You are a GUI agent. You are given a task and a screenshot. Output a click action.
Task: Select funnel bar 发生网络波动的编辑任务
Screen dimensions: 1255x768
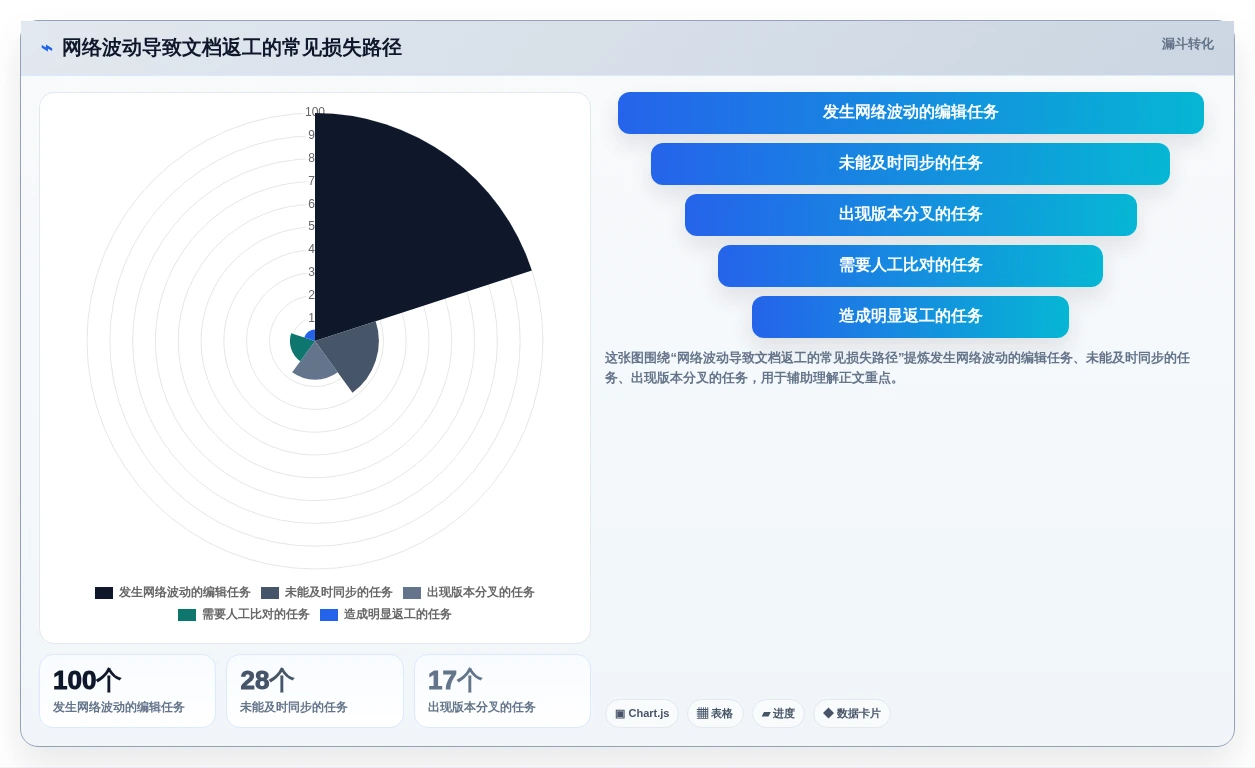[910, 113]
